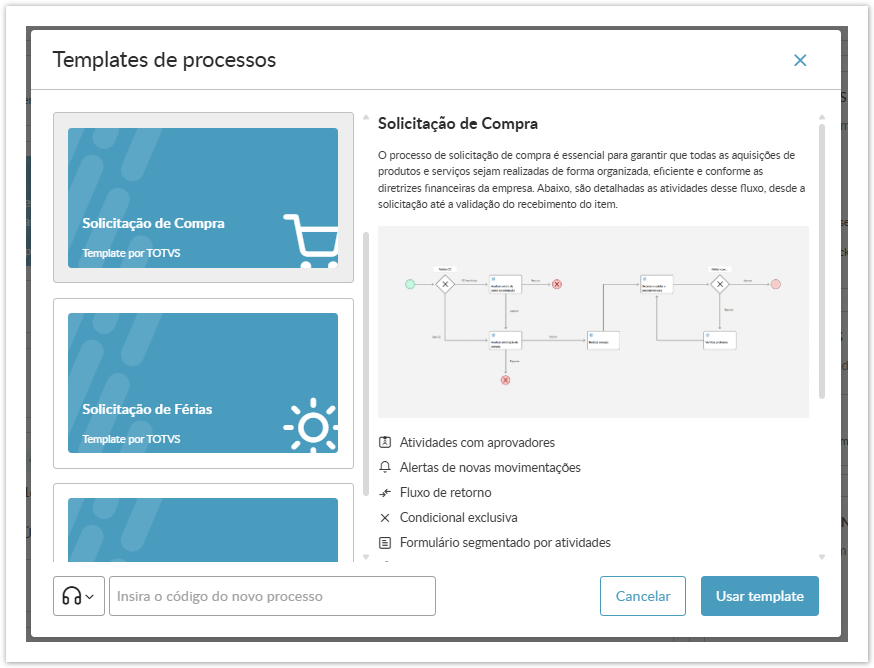This screenshot has height=668, width=874.
Task: Open the process flow diagram preview
Action: [593, 322]
